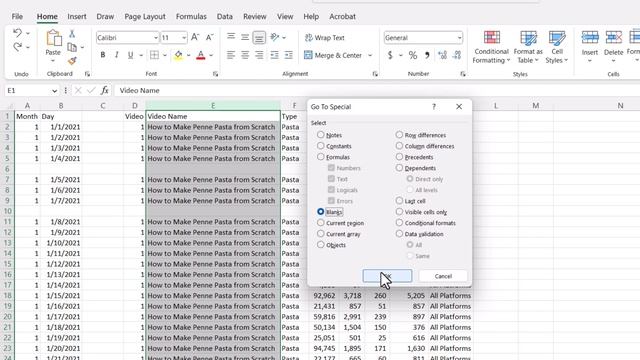Apply Bottom Align icon
Image resolution: width=640 pixels, height=360 pixels.
[x=259, y=38]
